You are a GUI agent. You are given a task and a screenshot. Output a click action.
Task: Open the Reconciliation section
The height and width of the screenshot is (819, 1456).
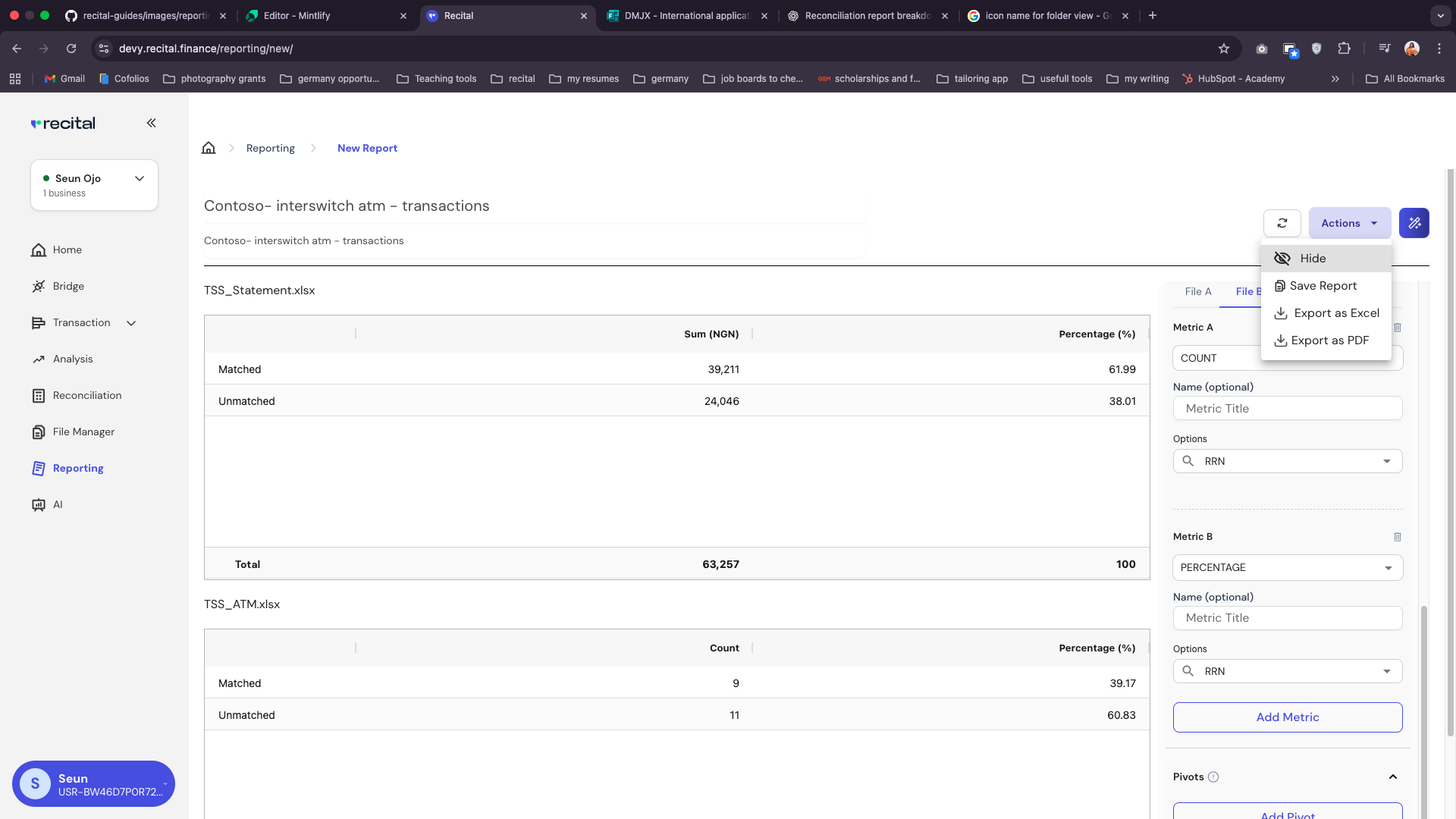[86, 395]
